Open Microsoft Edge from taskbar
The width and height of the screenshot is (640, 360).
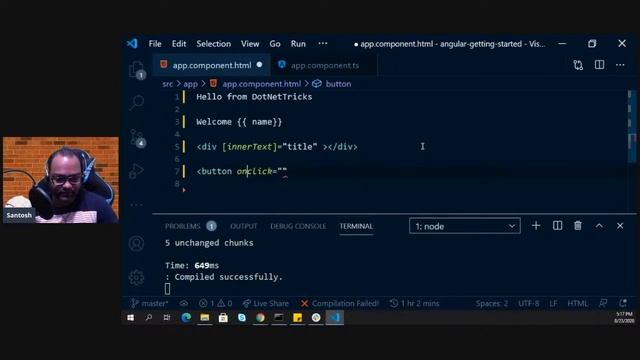(x=186, y=318)
